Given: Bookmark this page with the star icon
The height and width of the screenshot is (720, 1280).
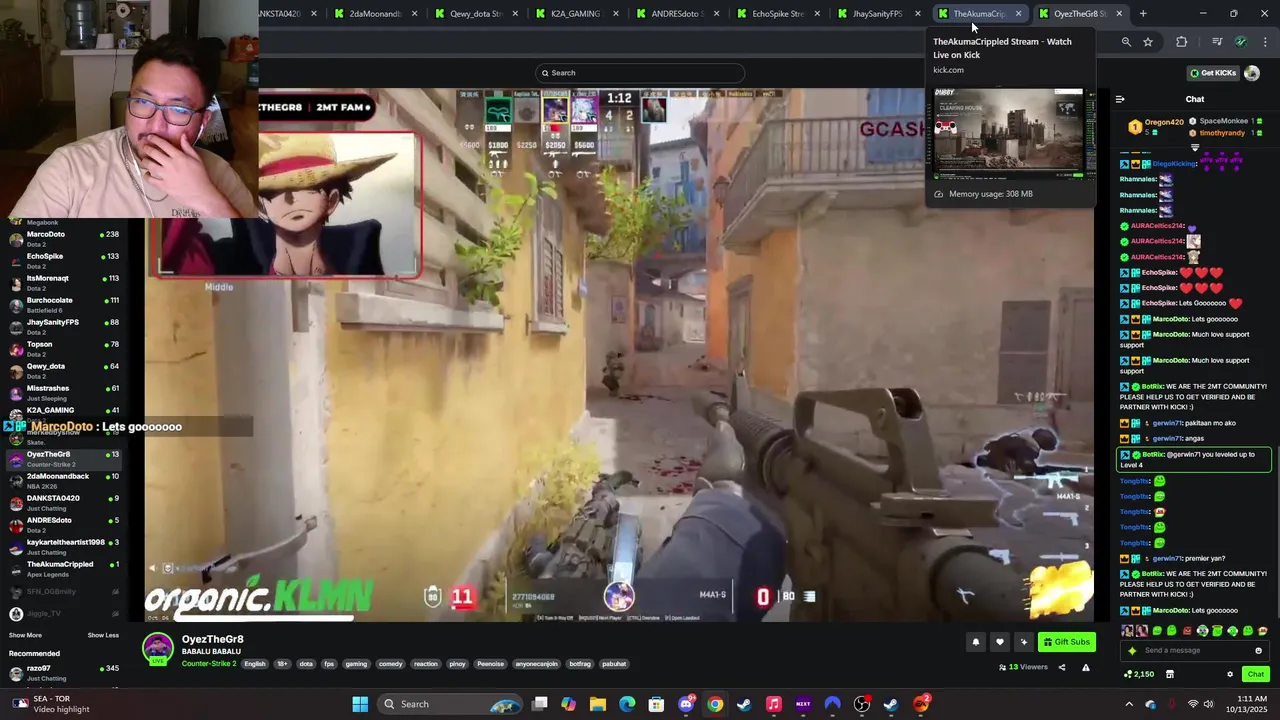Looking at the screenshot, I should [1148, 42].
